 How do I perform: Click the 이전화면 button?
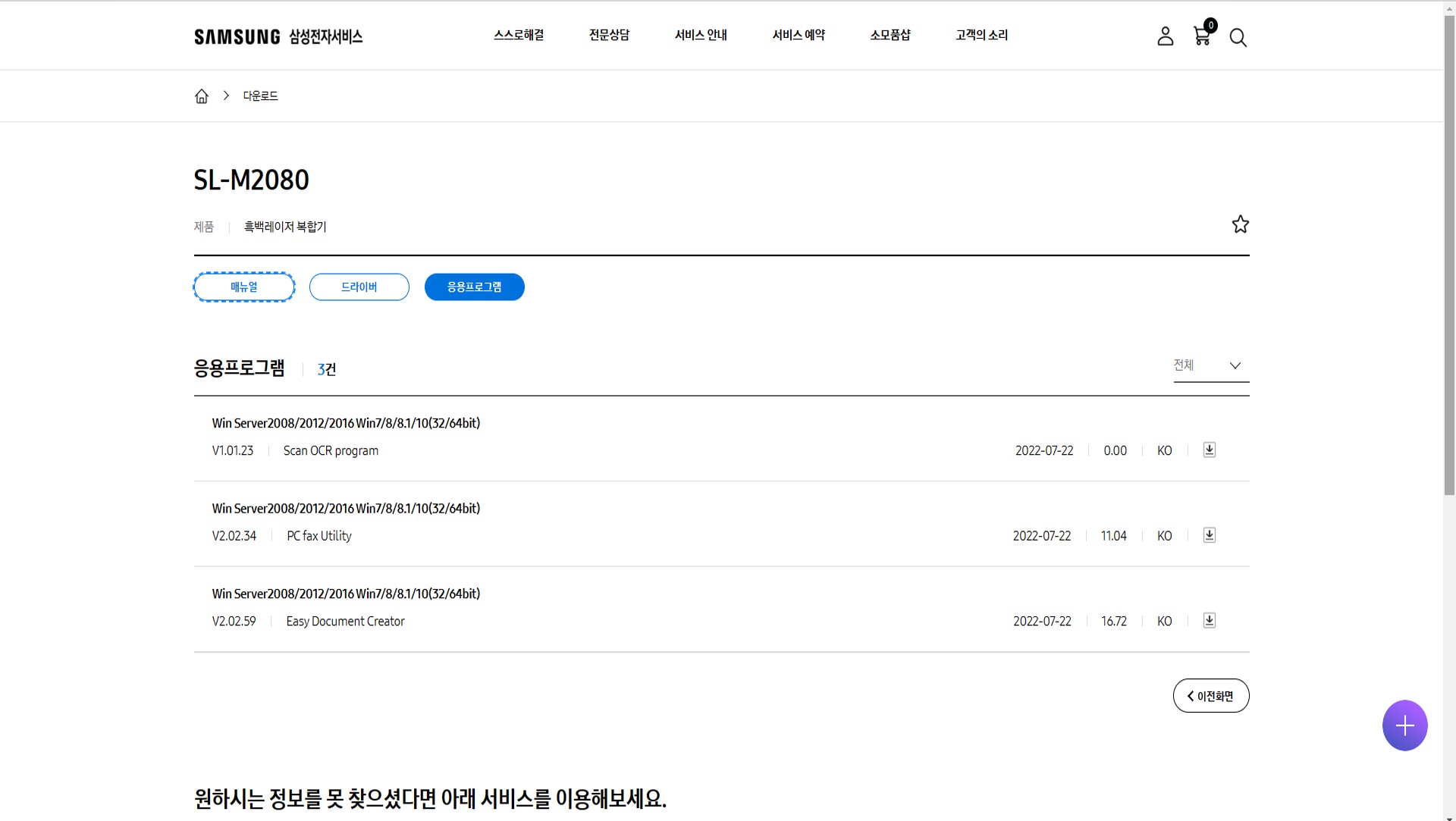(1211, 695)
